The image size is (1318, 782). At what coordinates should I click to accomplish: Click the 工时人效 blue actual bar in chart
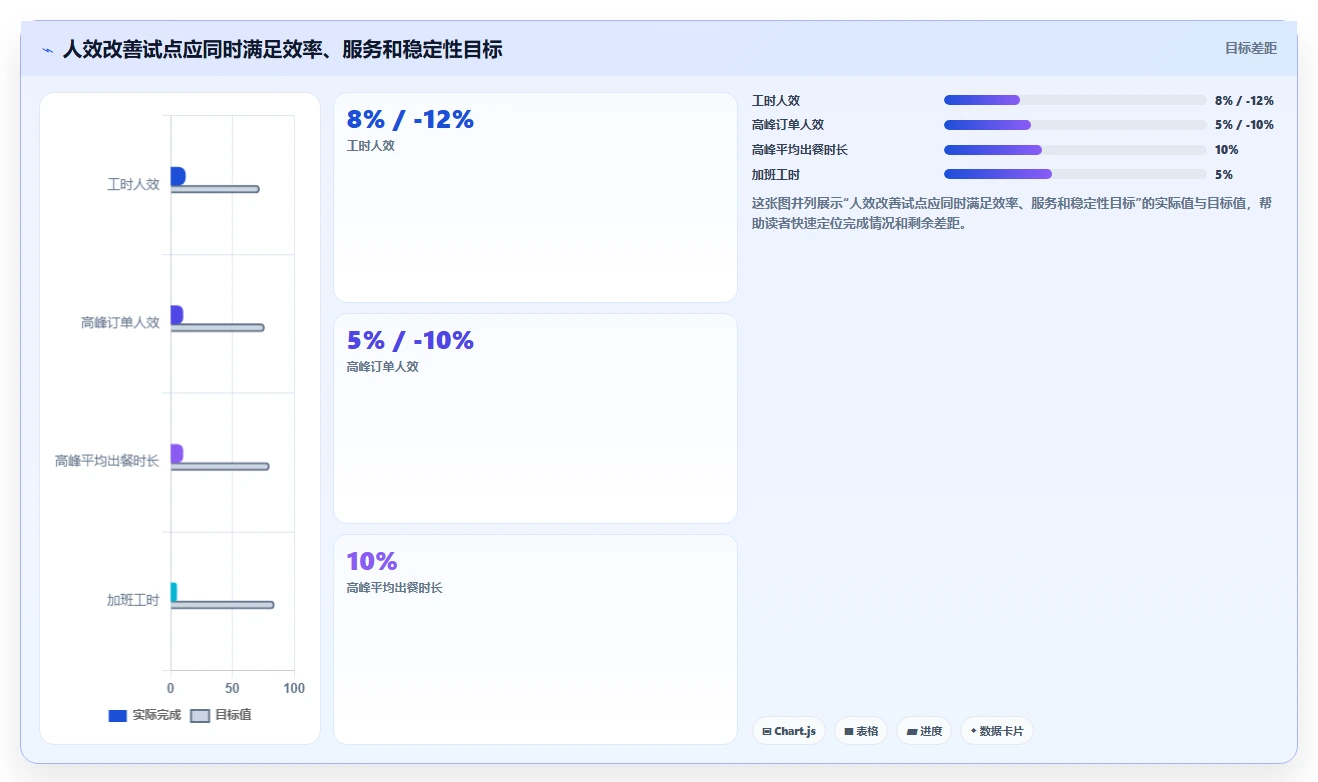pos(178,176)
